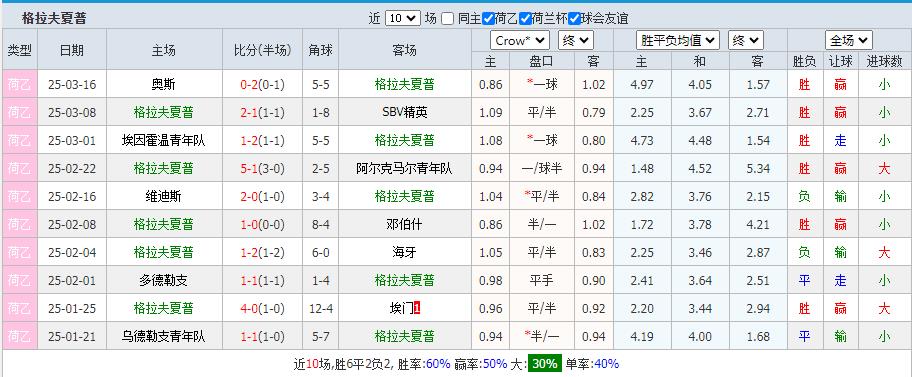Open the Crow* odds company dropdown
Image resolution: width=912 pixels, height=377 pixels.
520,41
